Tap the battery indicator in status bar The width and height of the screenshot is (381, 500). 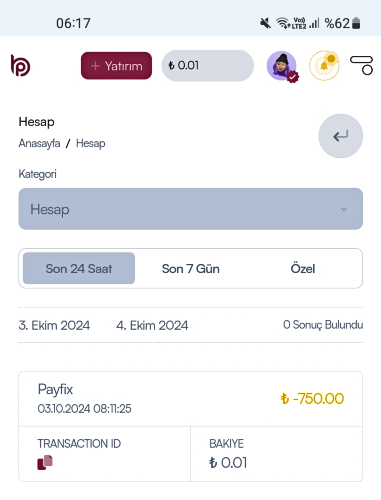coord(356,23)
